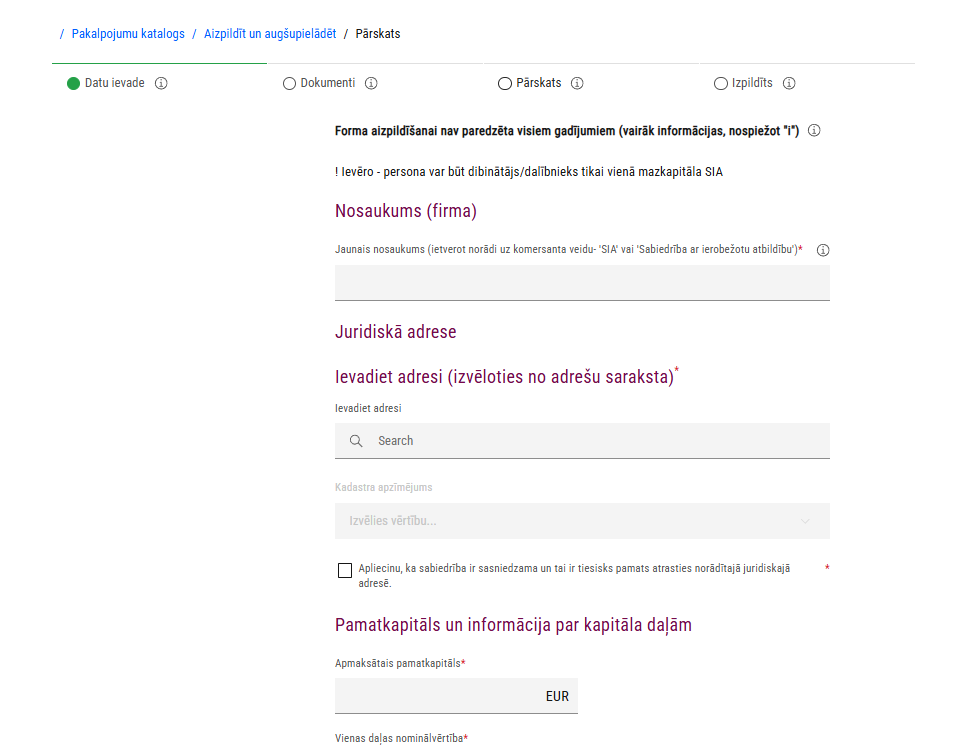Select the Dokumenti step radio circle
Screen dimensions: 975x748
point(290,84)
